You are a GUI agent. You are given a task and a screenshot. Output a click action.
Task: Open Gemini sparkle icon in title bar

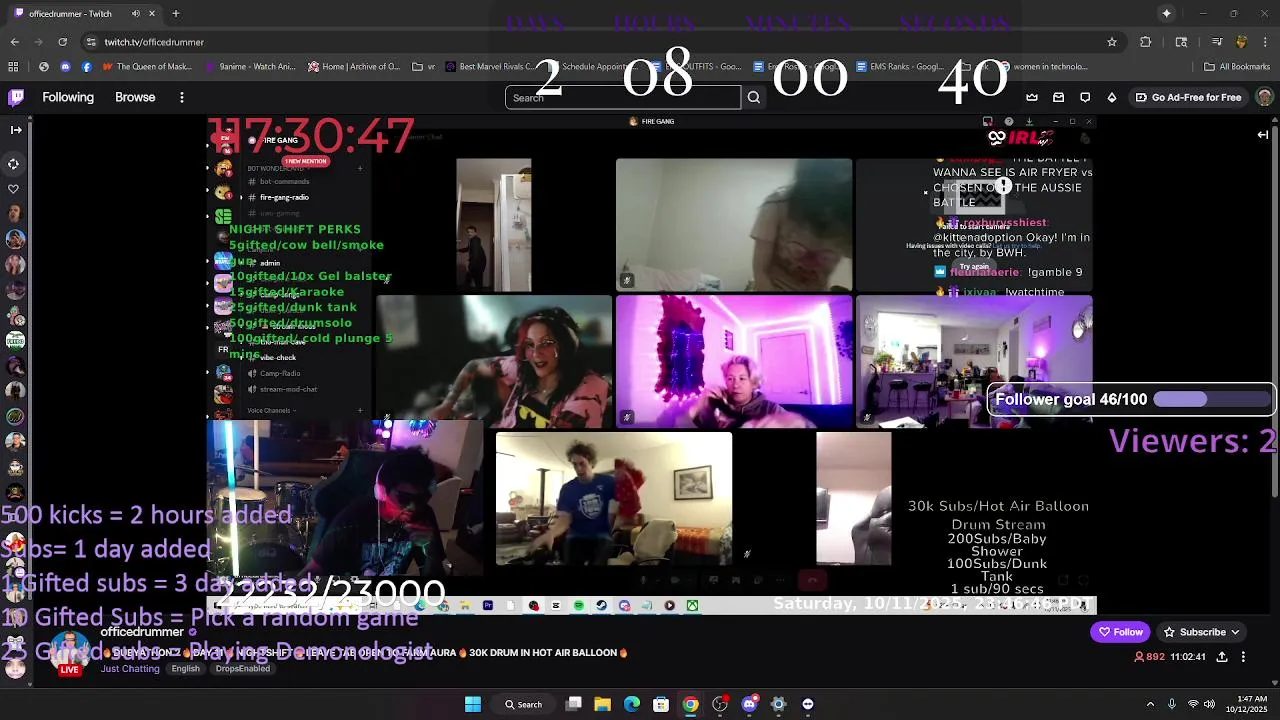[1166, 14]
